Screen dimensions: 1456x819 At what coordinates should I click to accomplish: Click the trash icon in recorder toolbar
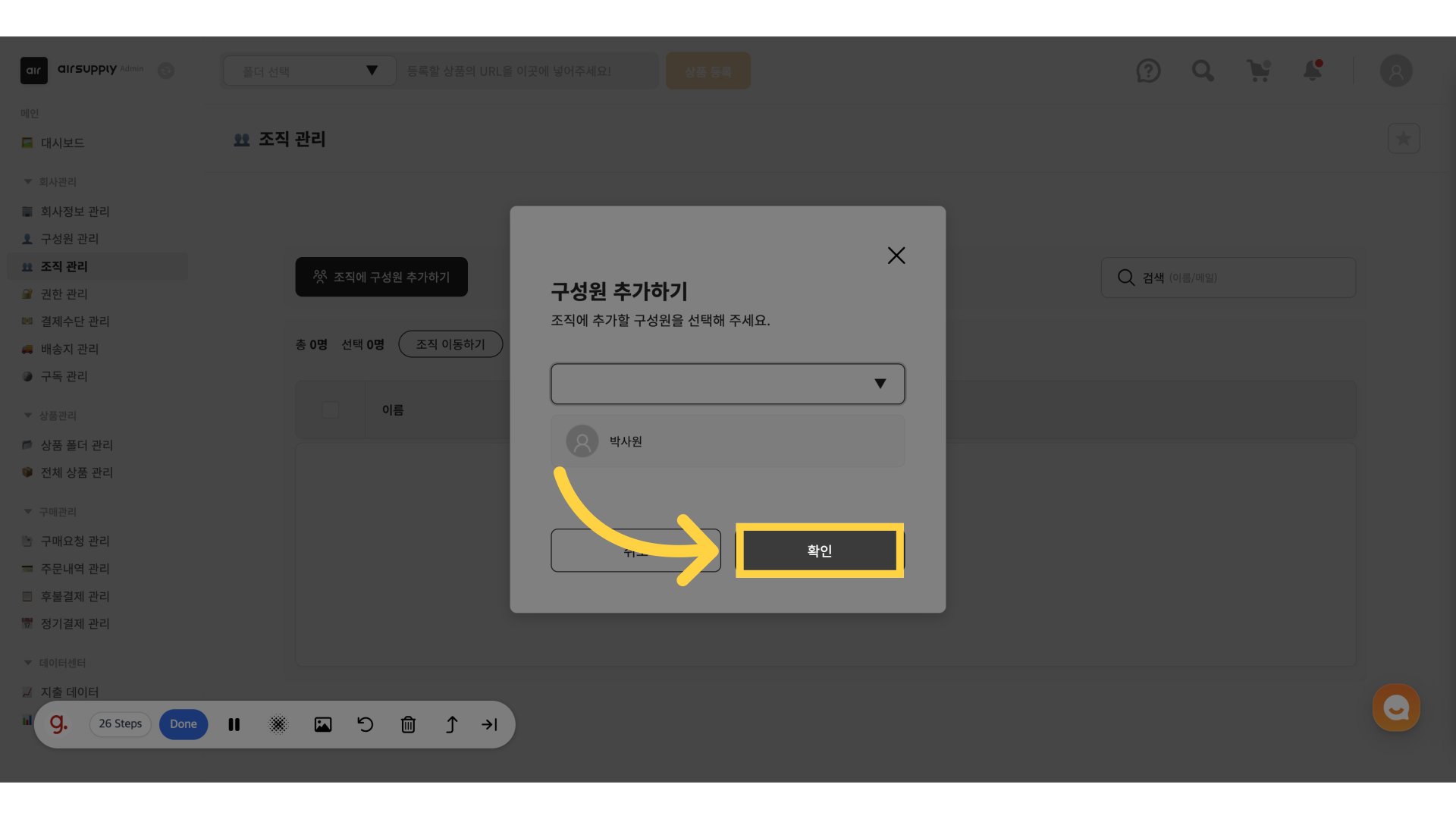pos(408,725)
